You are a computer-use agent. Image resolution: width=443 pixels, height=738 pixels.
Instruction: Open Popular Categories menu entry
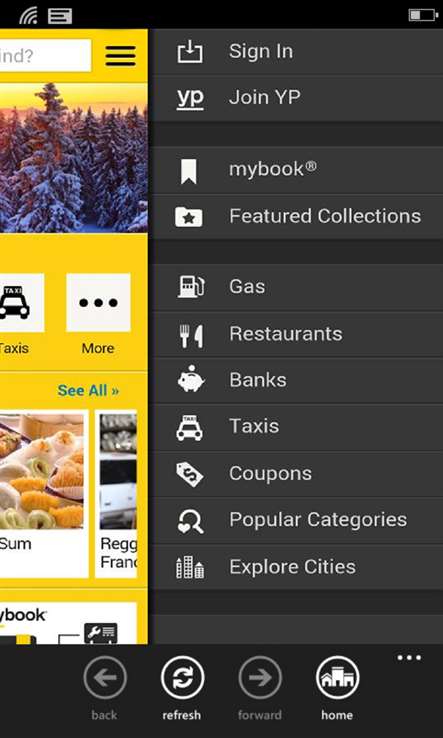[x=298, y=521]
